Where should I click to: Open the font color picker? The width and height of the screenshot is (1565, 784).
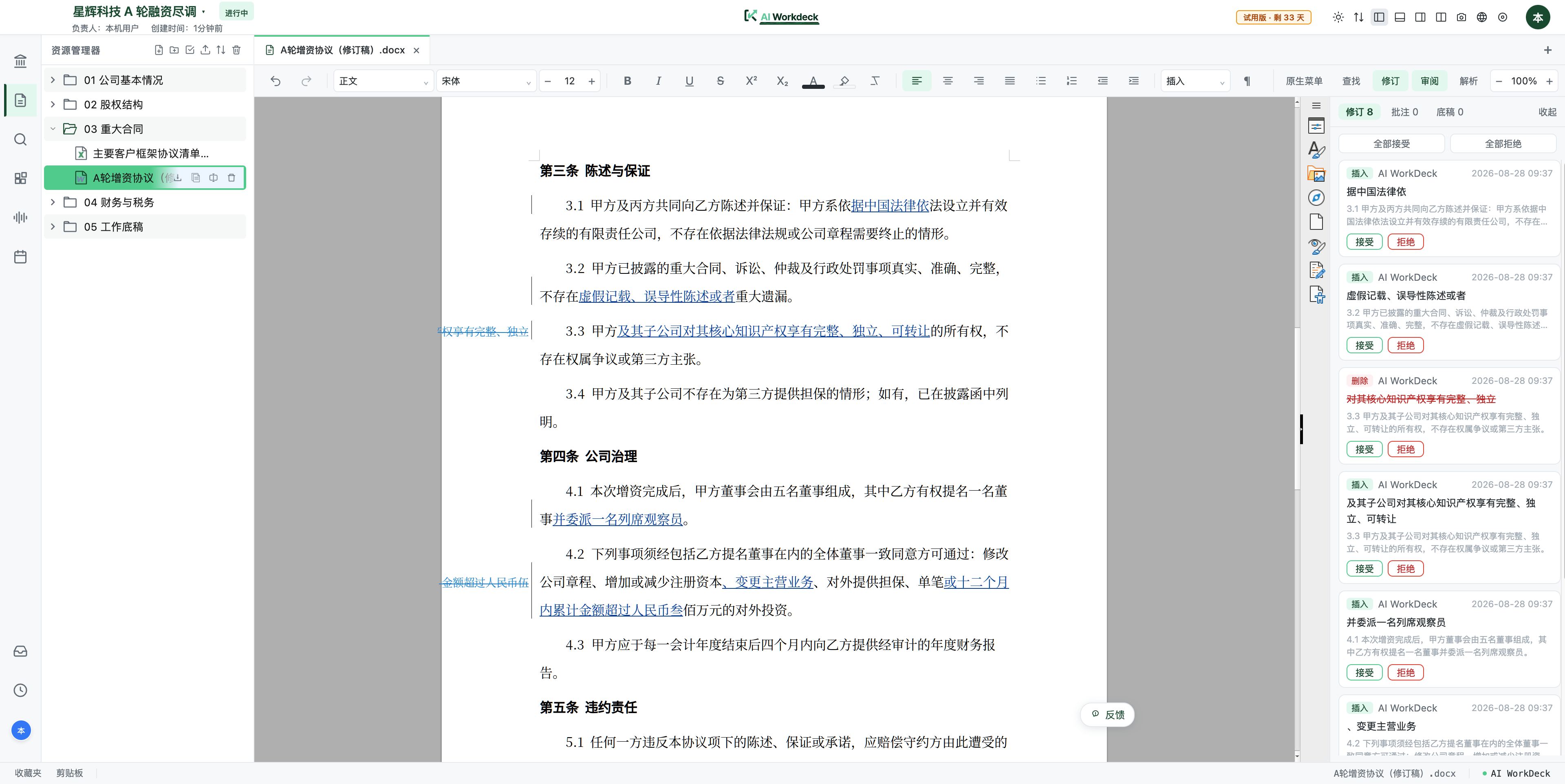click(813, 81)
